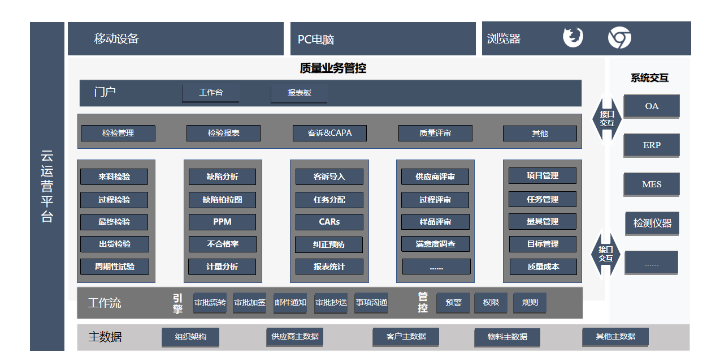Viewport: 710px width, 364px height.
Task: Select the PC电脑 header block
Action: [x=383, y=38]
